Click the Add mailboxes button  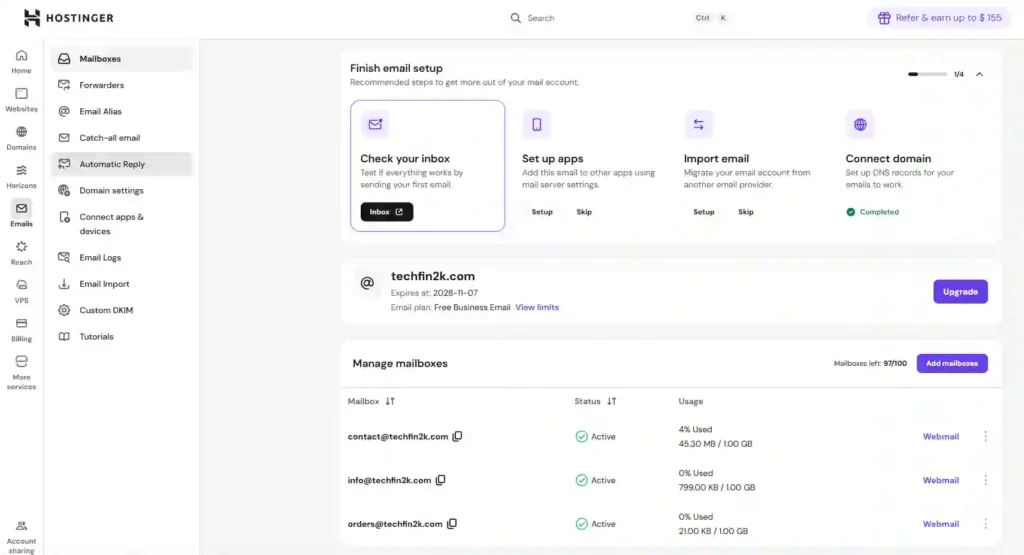click(x=952, y=363)
